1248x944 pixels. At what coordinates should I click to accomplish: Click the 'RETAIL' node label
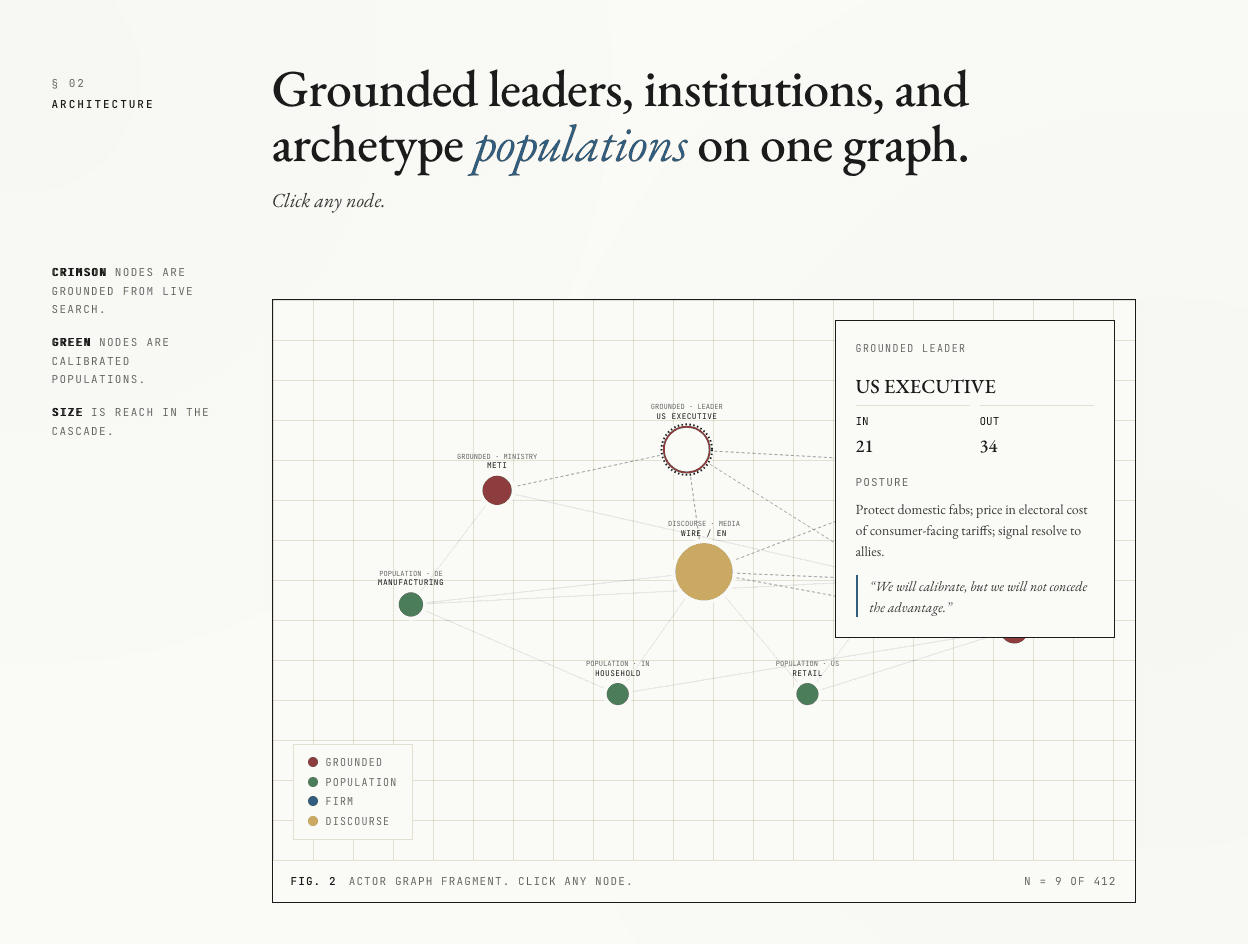point(807,673)
